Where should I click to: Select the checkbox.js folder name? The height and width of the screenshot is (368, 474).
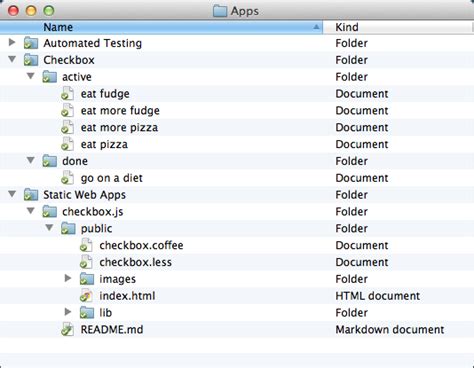click(93, 212)
